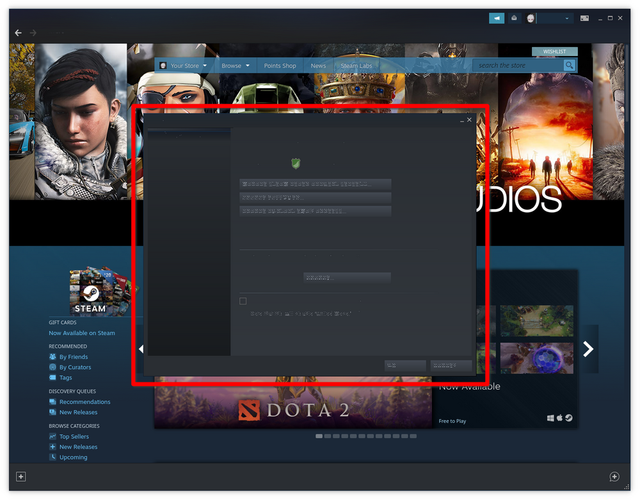
Task: Click the Top Sellers chart icon
Action: tap(53, 436)
